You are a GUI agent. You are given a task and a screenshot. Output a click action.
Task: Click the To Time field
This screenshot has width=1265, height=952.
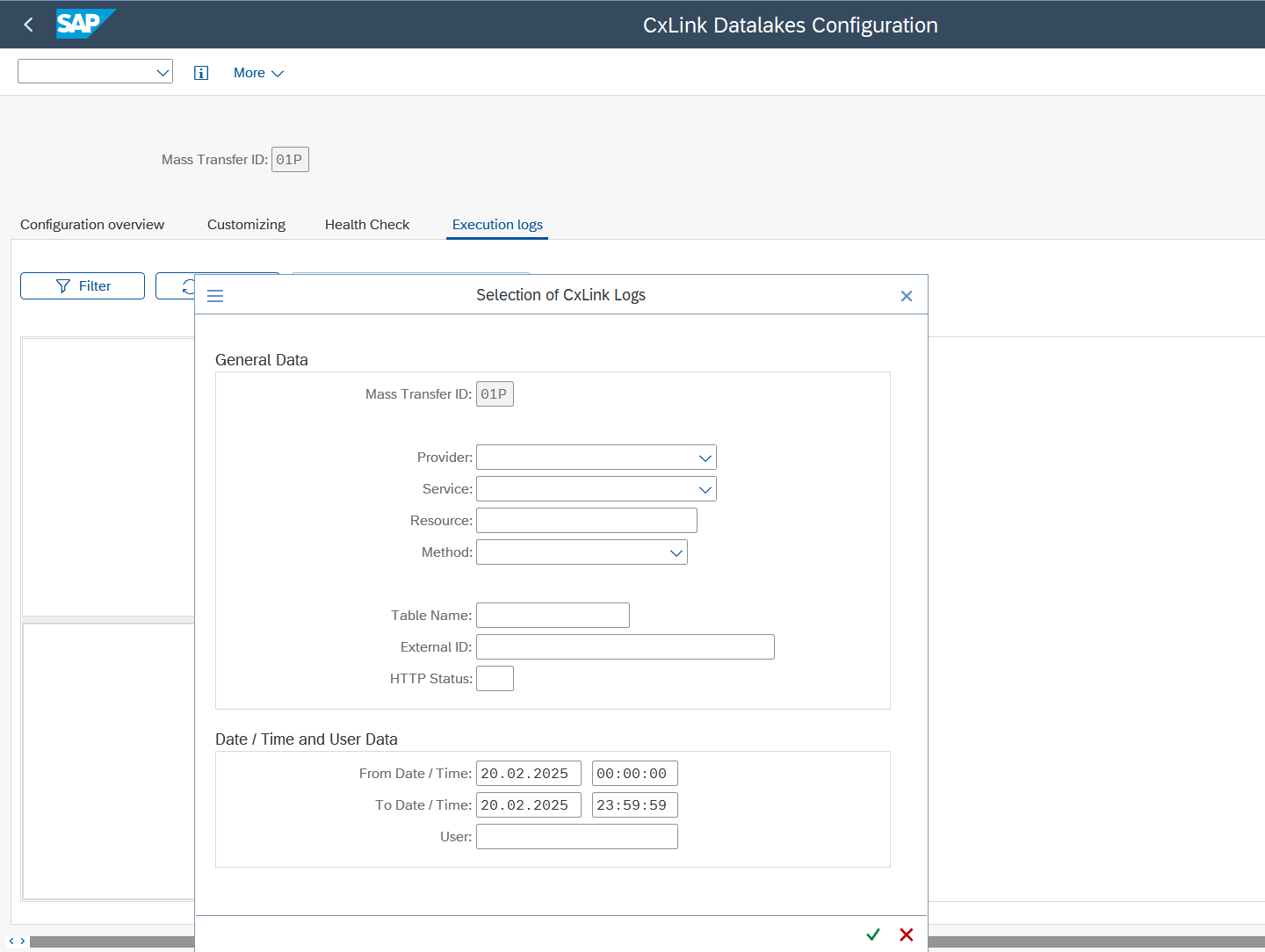pos(635,805)
